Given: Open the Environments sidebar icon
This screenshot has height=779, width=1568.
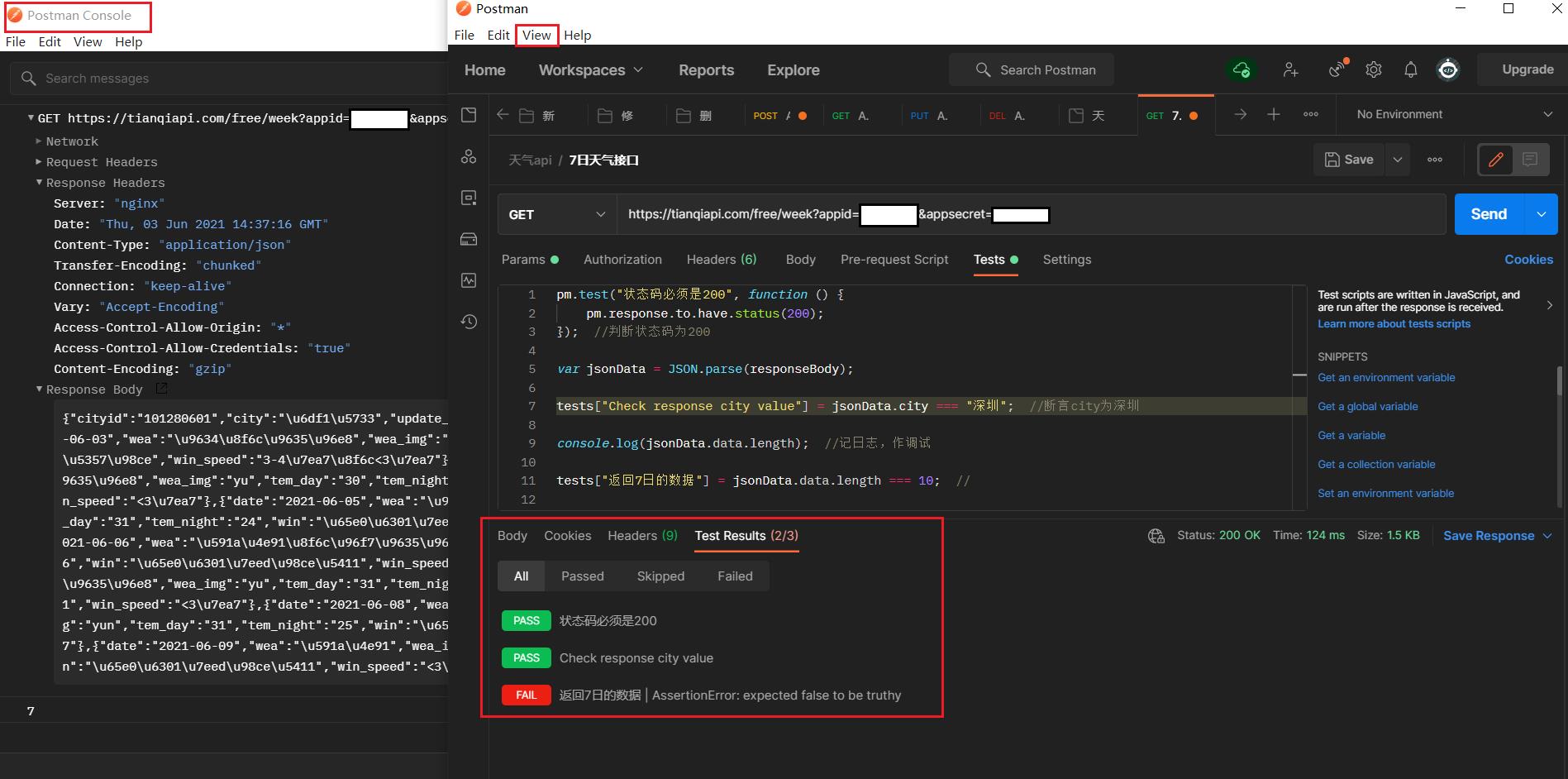Looking at the screenshot, I should coord(469,198).
